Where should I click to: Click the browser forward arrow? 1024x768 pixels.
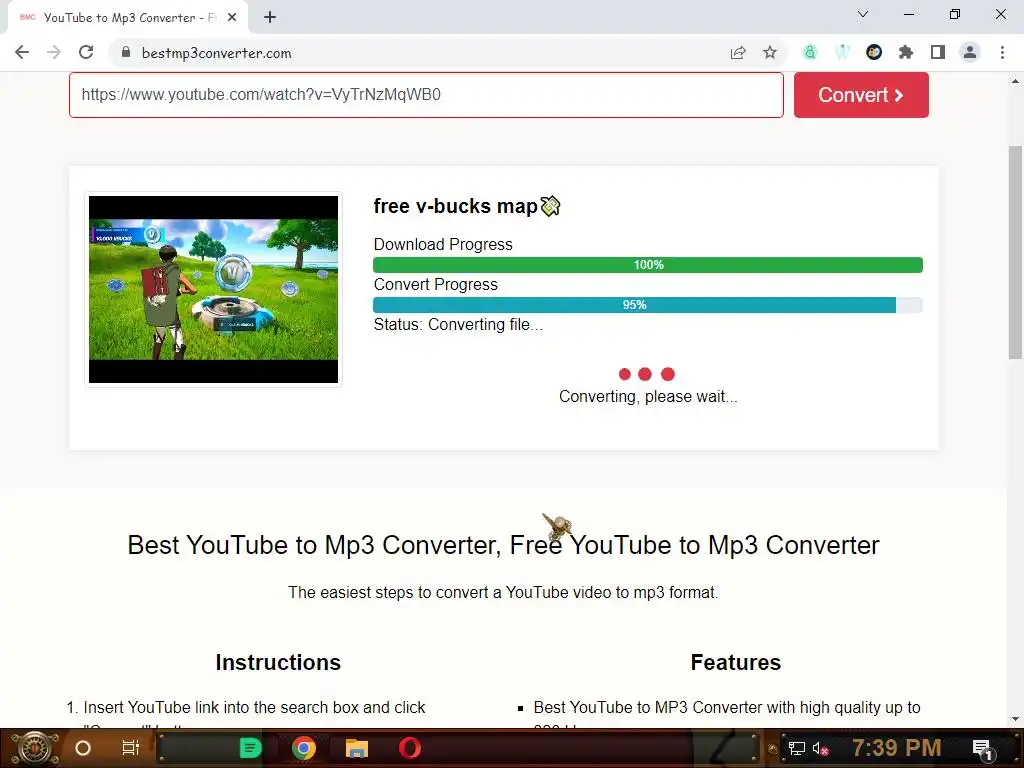pyautogui.click(x=54, y=53)
